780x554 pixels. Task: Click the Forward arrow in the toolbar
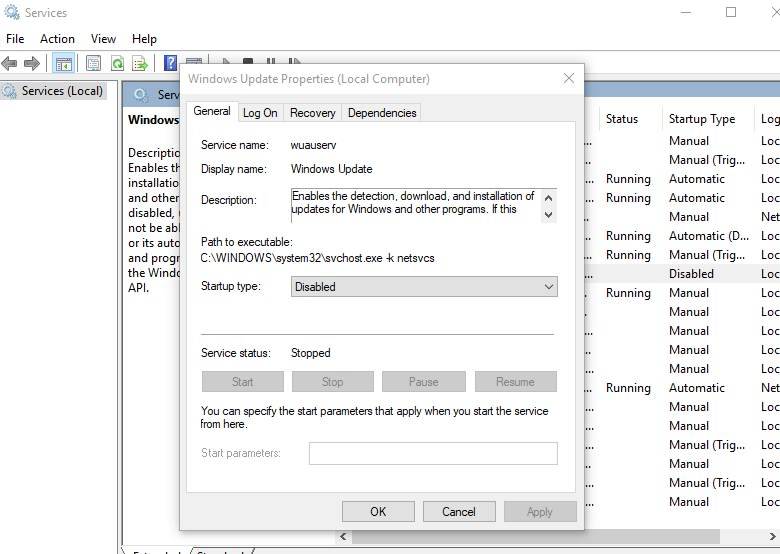point(31,64)
